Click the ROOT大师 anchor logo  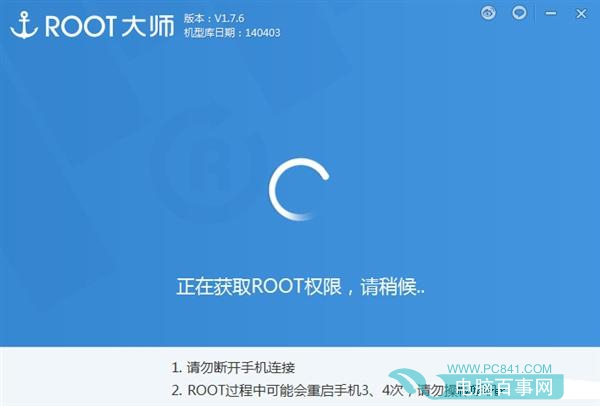[x=24, y=25]
